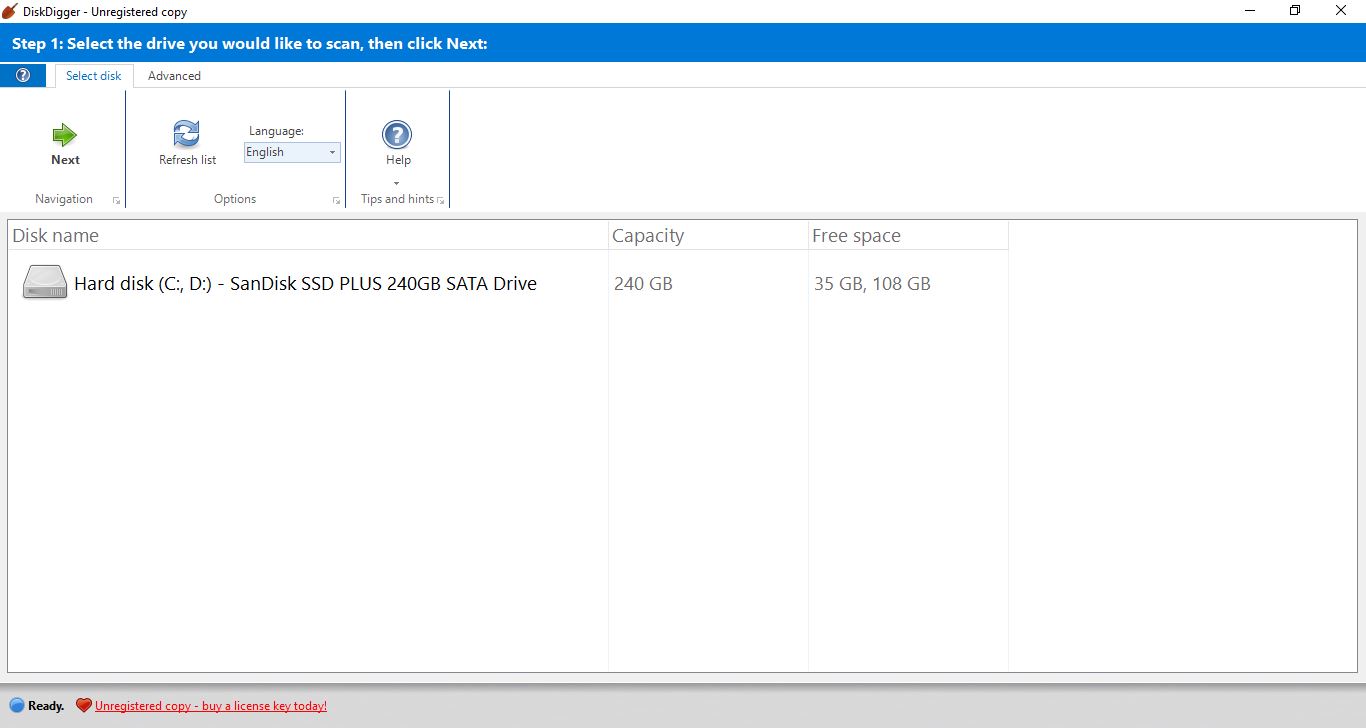Click the green Next arrow icon

coord(65,135)
